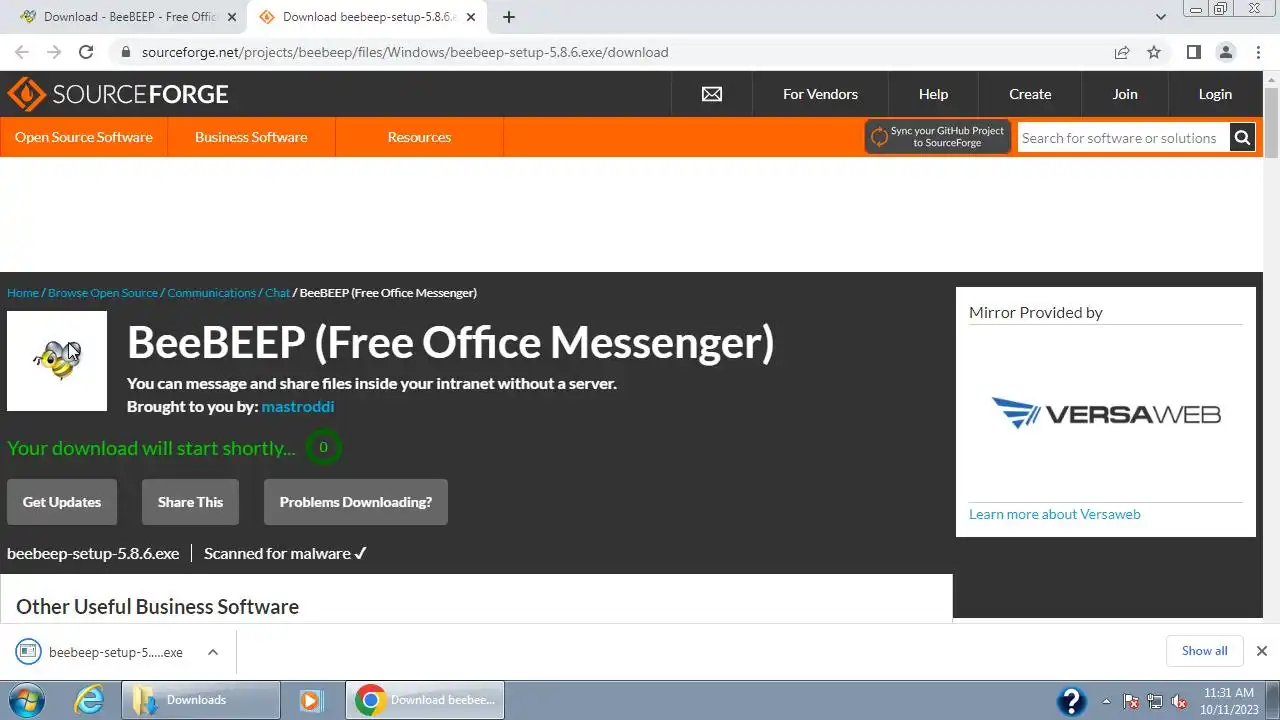Click For Vendors in the header
Image resolution: width=1280 pixels, height=720 pixels.
pos(820,94)
